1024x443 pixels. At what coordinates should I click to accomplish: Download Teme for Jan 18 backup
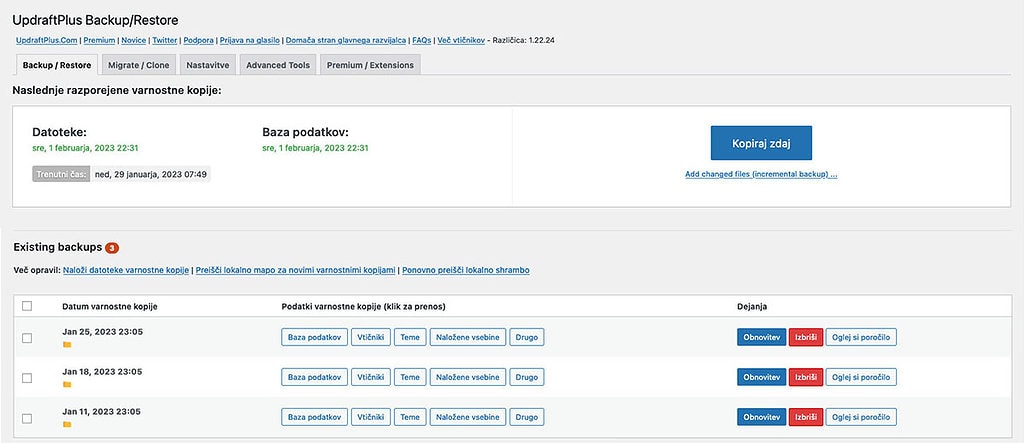(x=410, y=377)
